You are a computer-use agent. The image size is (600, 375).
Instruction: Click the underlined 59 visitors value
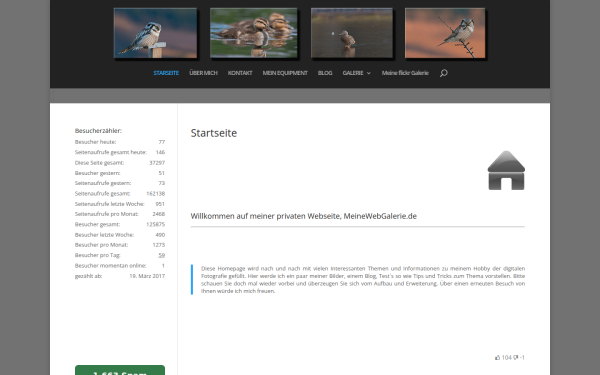click(161, 255)
